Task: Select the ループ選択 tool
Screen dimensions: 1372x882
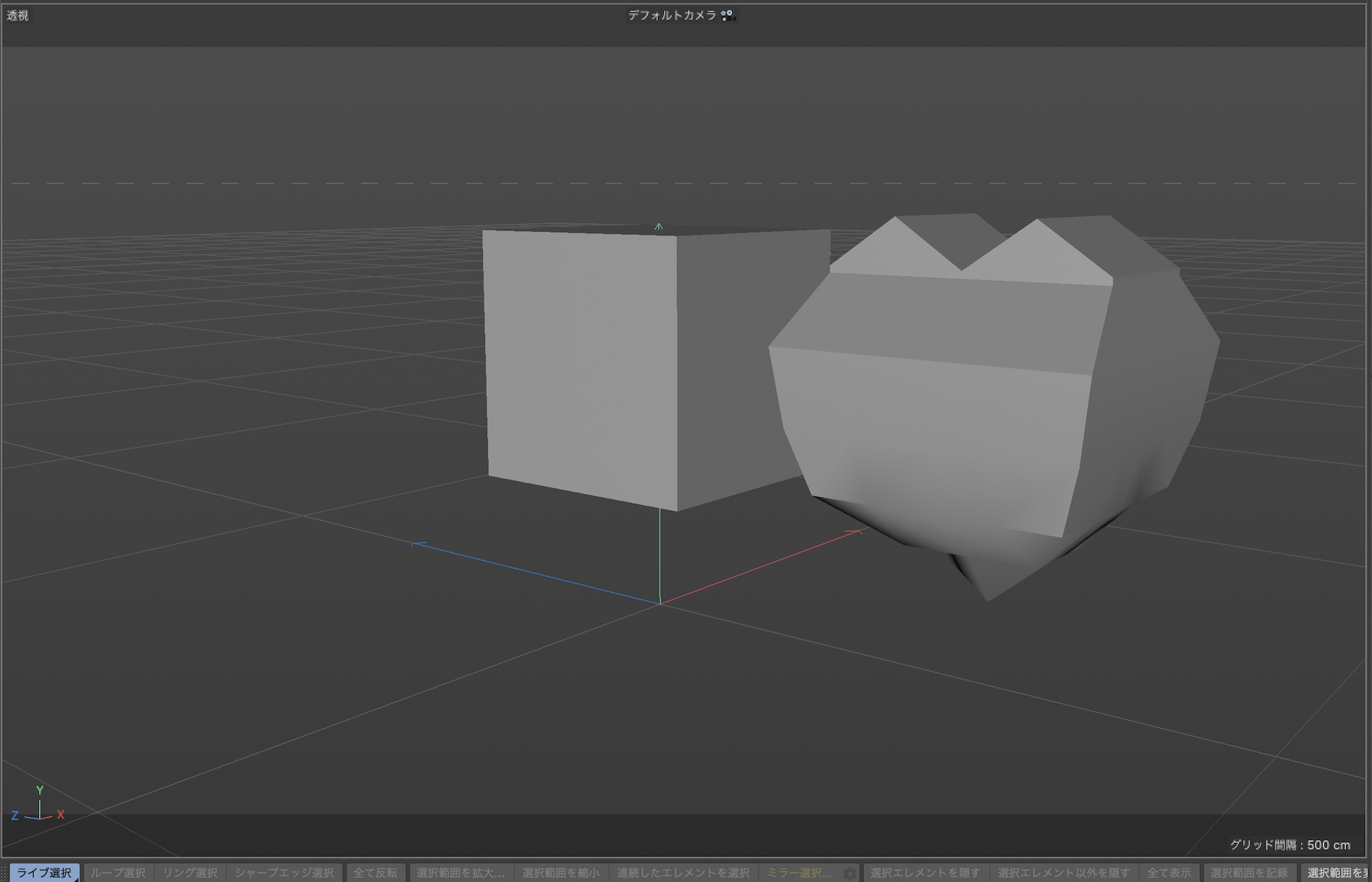Action: 118,873
